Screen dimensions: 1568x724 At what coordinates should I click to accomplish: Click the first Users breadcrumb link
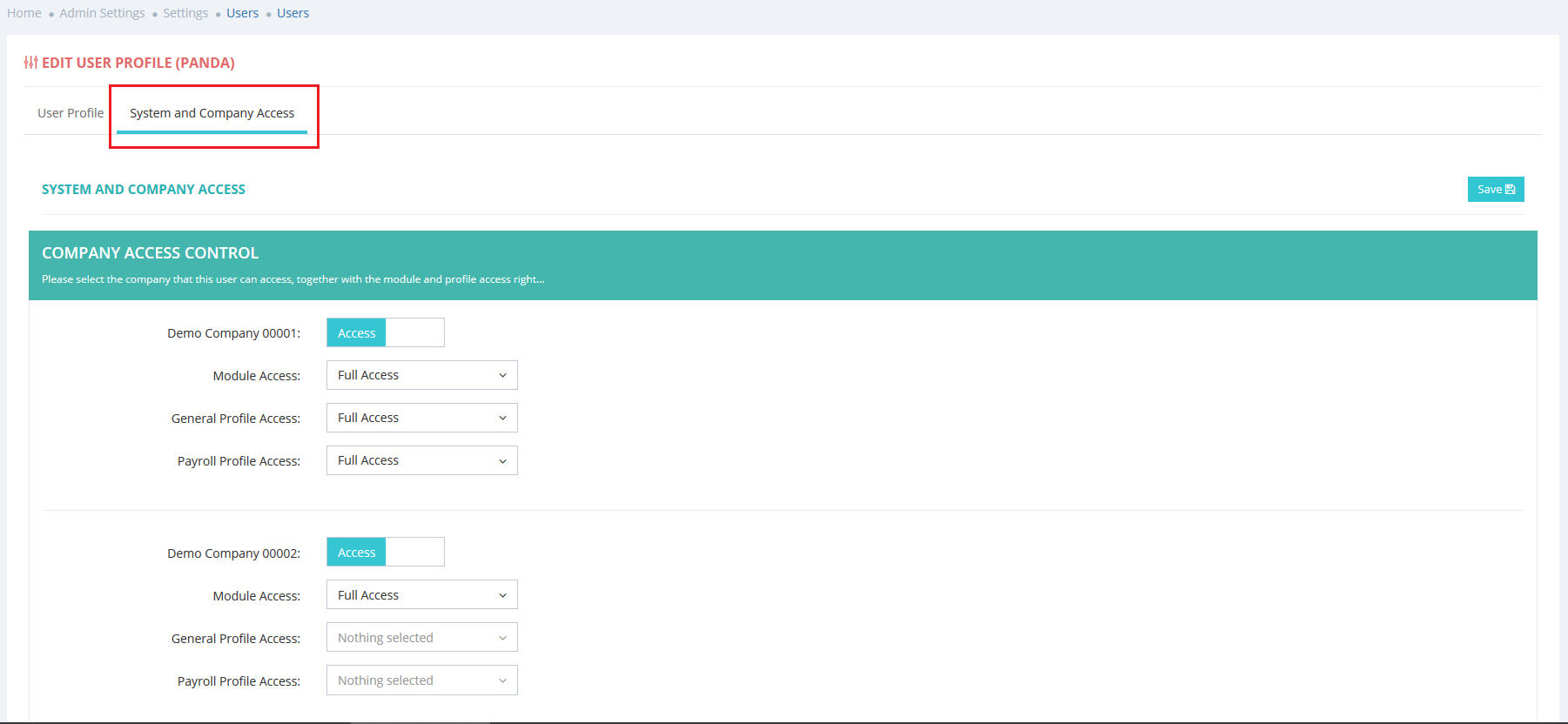coord(242,13)
